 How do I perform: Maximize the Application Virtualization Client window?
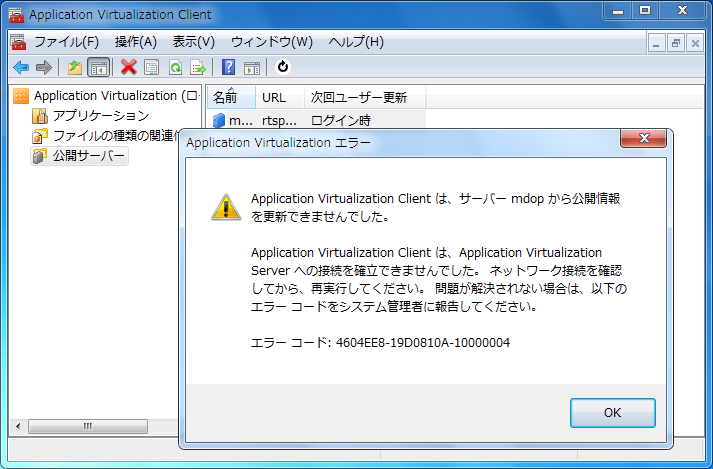click(x=645, y=10)
